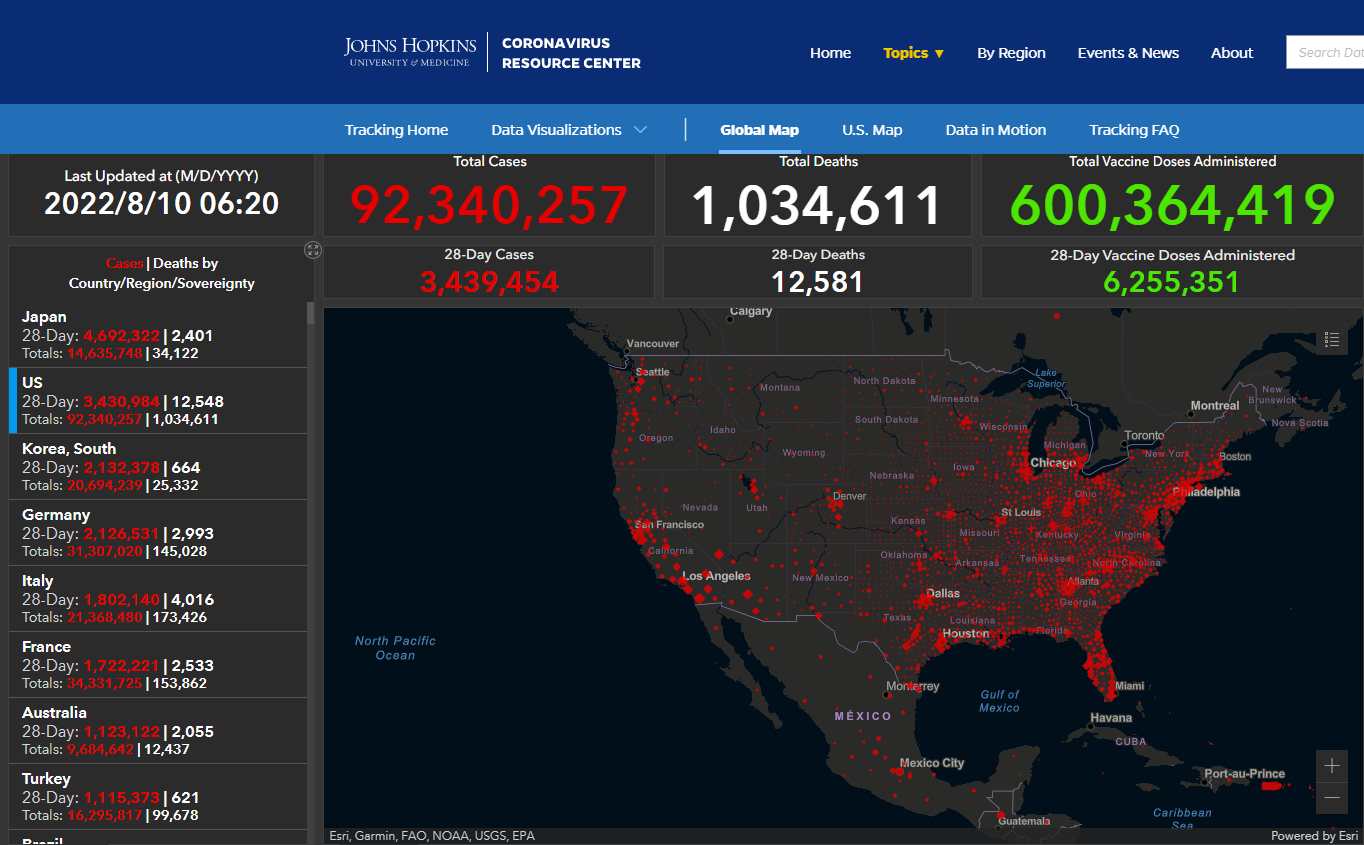
Task: Open the Topics dropdown menu
Action: tap(913, 53)
